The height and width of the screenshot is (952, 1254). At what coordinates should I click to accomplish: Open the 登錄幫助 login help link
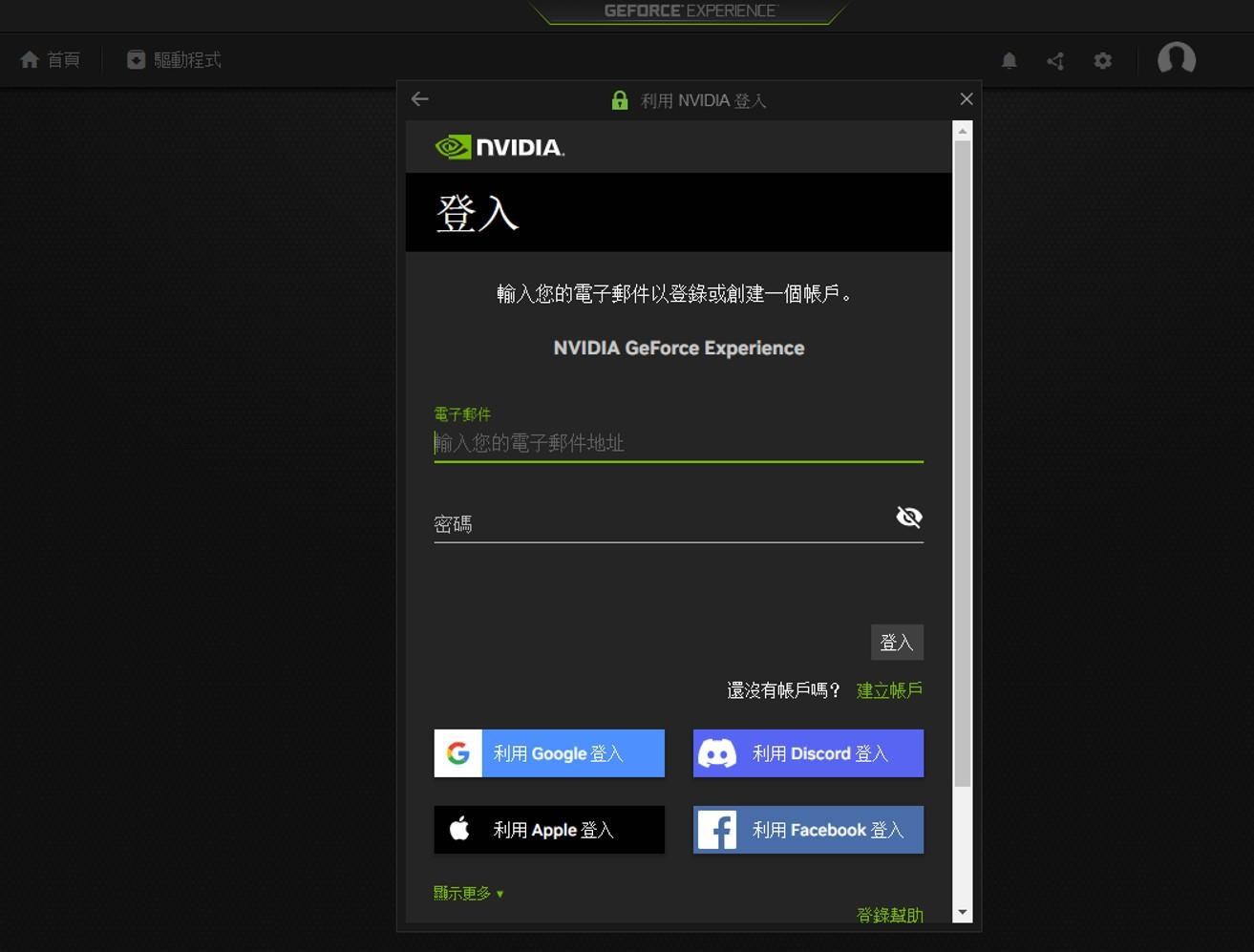coord(889,915)
